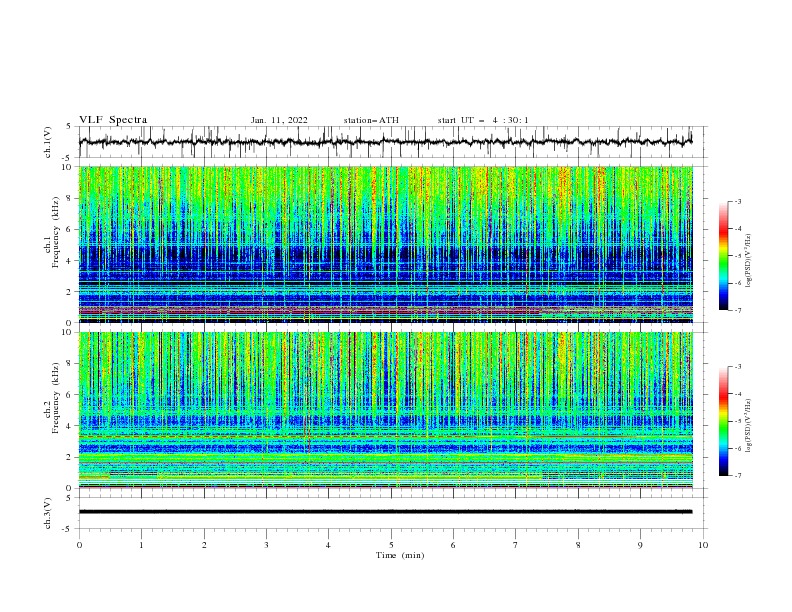Click the ch.2 color bar's log(PSD) label
792x612 pixels.
749,425
